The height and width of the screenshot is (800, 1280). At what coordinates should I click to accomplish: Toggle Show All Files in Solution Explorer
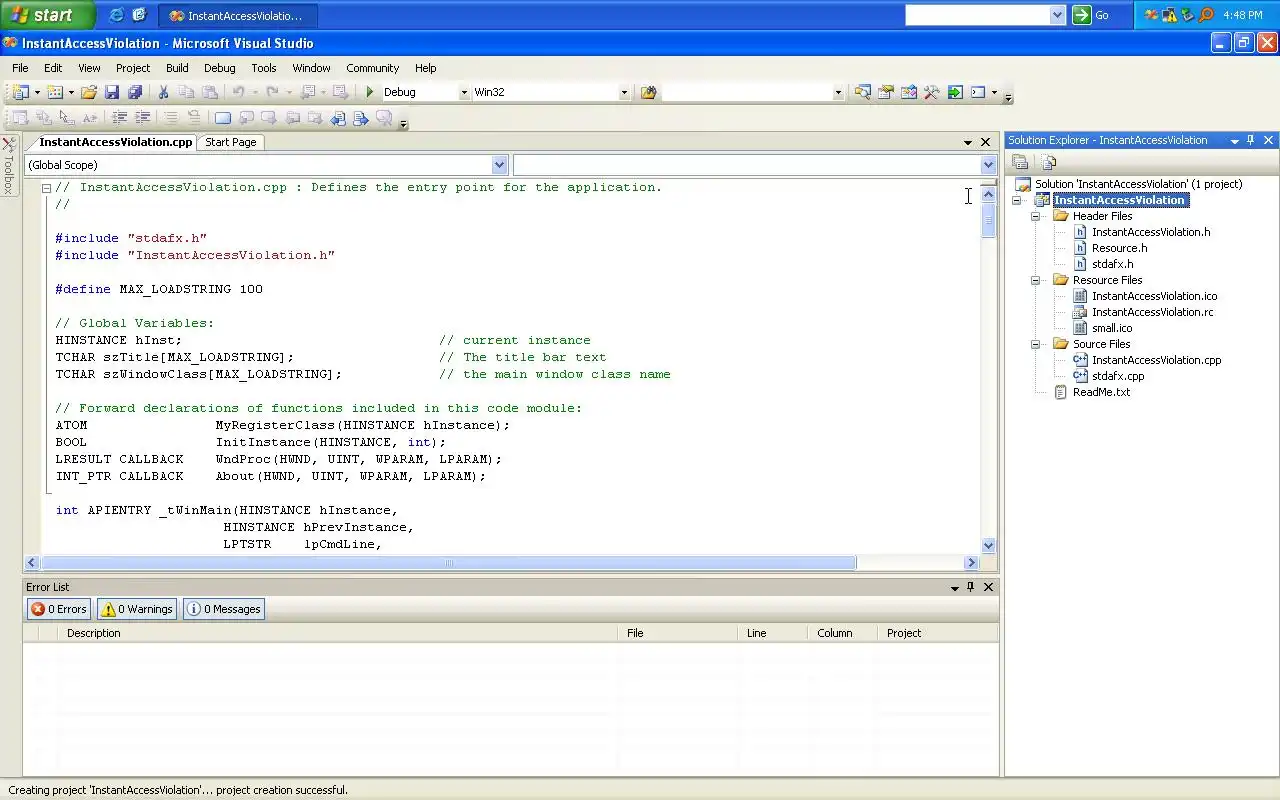[1049, 162]
